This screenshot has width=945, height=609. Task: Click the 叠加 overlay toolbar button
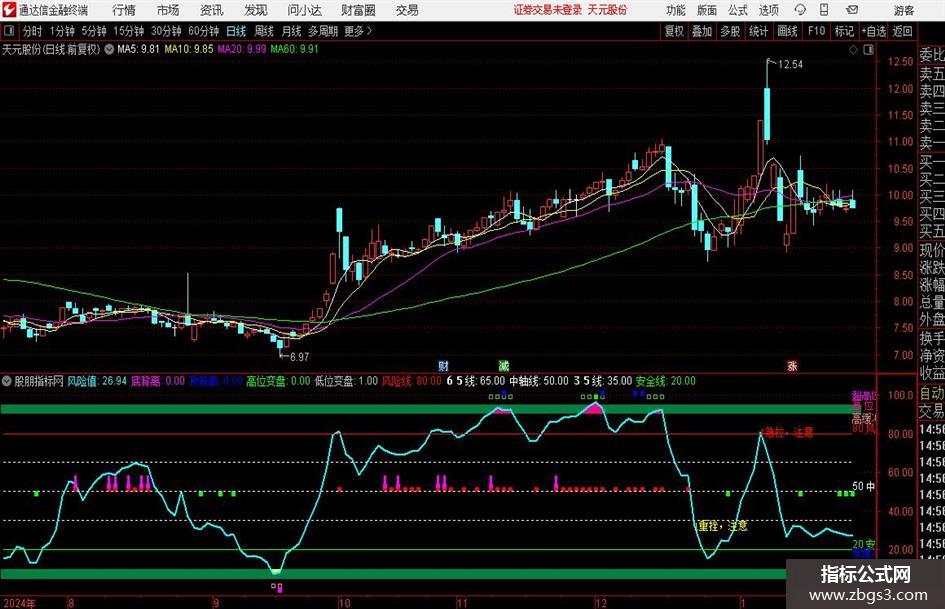(x=702, y=31)
